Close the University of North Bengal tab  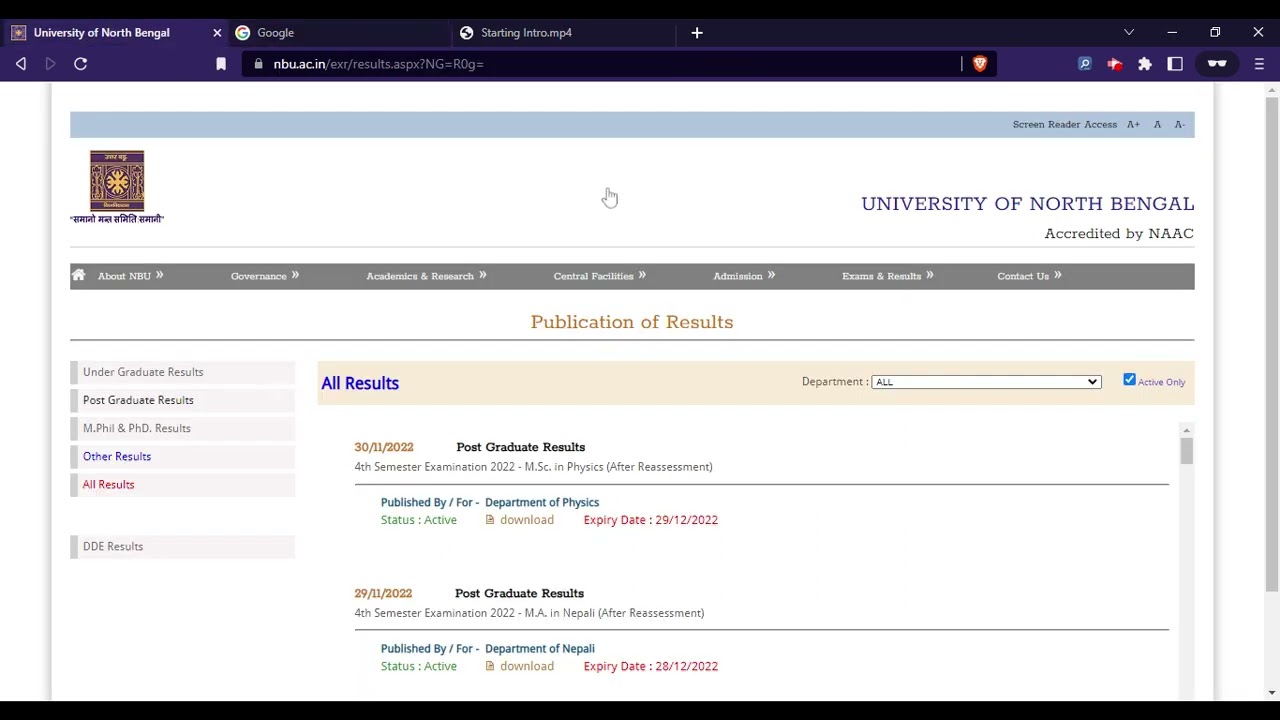[217, 33]
